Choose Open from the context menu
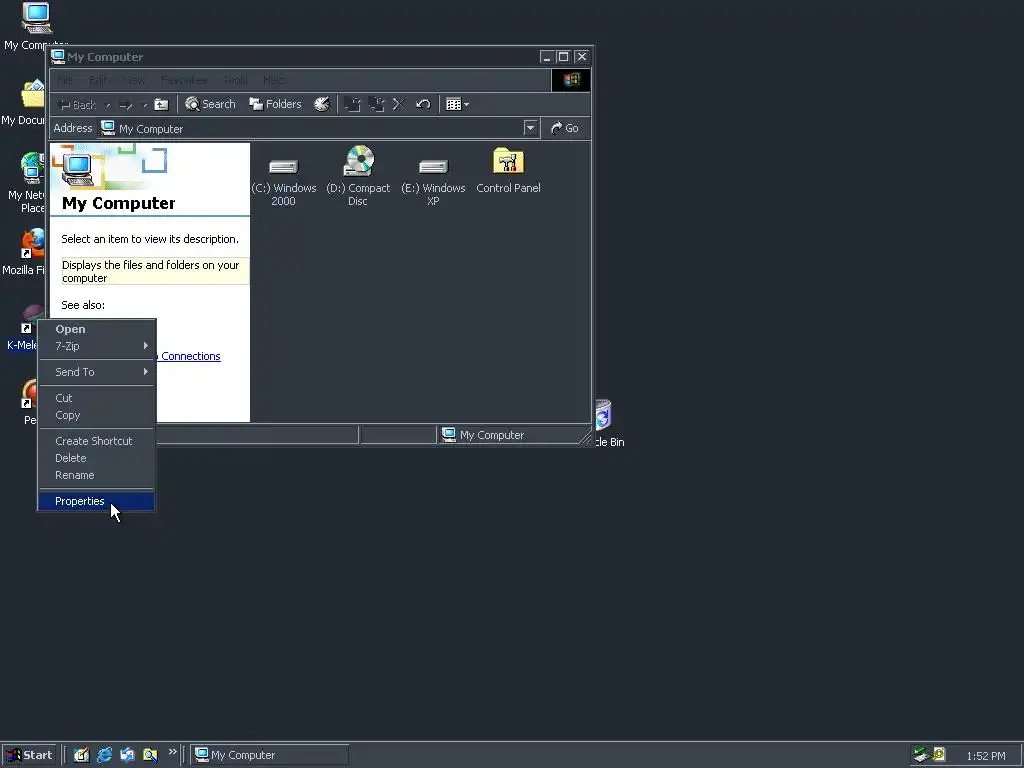The image size is (1024, 768). coord(97,329)
